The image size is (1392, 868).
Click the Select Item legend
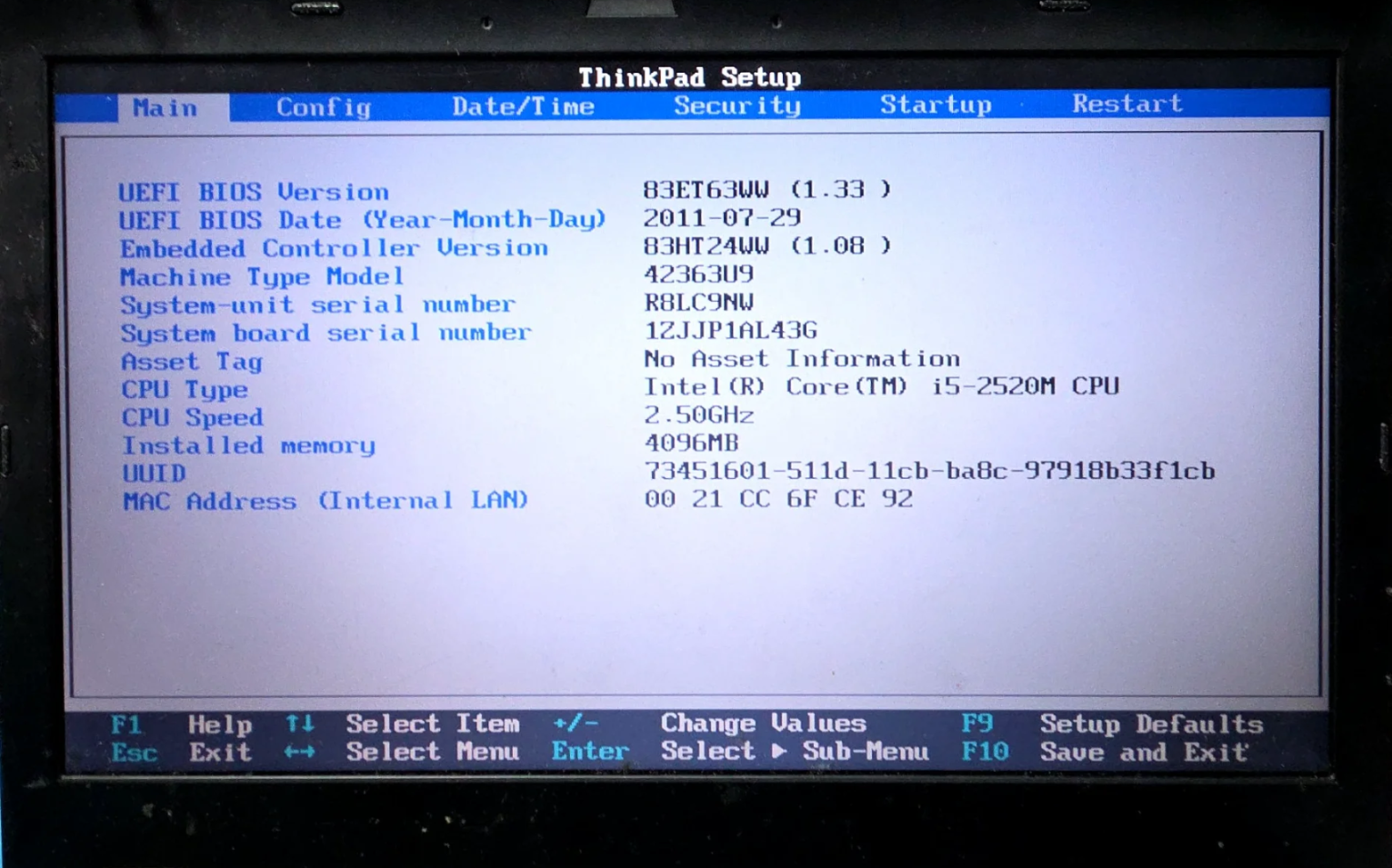432,723
